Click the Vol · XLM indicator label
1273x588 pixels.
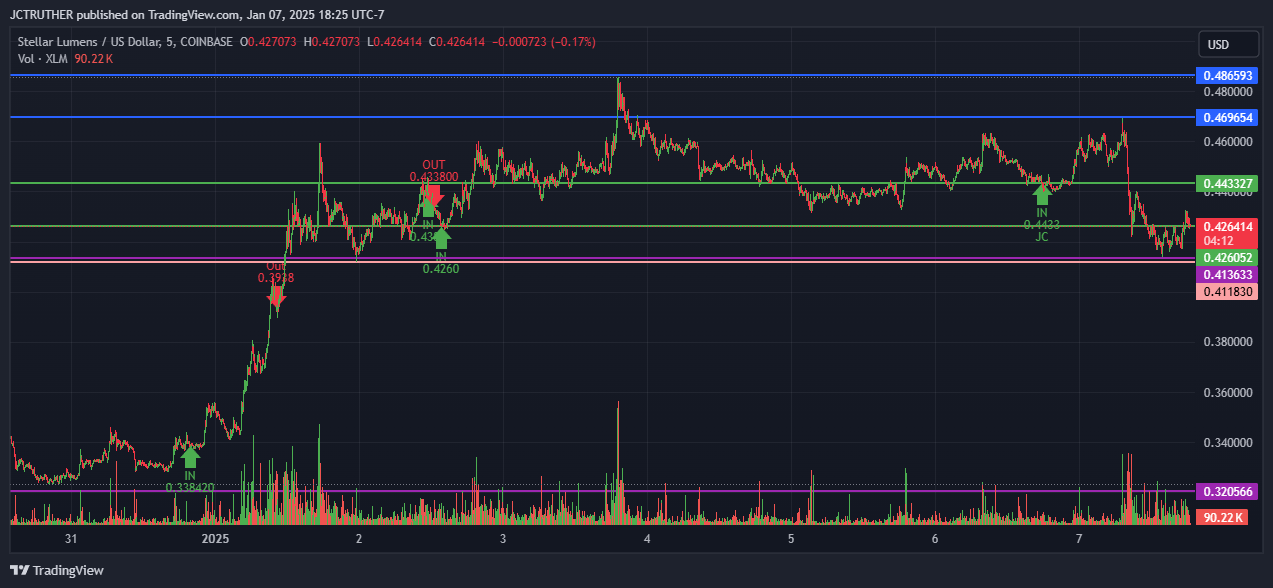pos(43,59)
